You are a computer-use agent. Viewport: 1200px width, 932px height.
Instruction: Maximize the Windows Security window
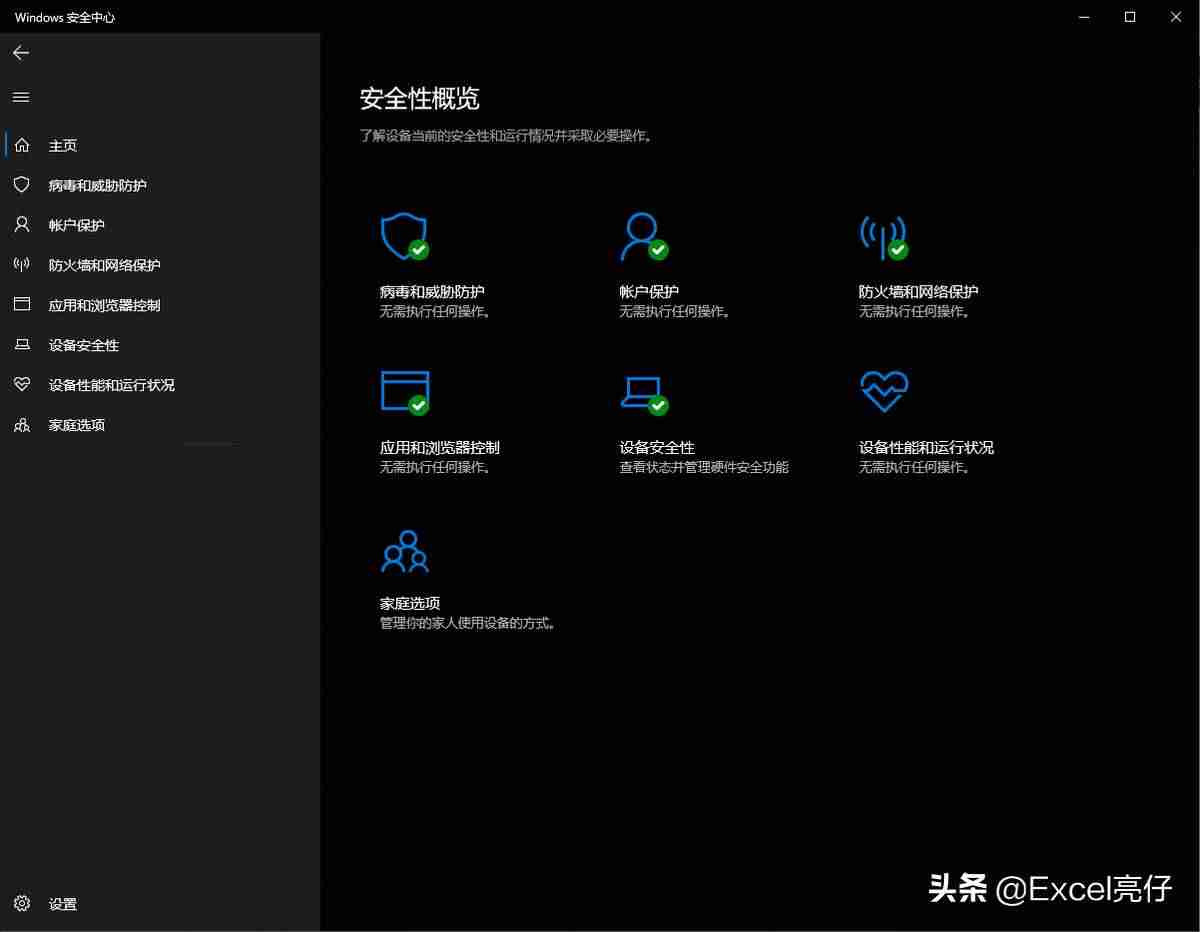pos(1130,17)
